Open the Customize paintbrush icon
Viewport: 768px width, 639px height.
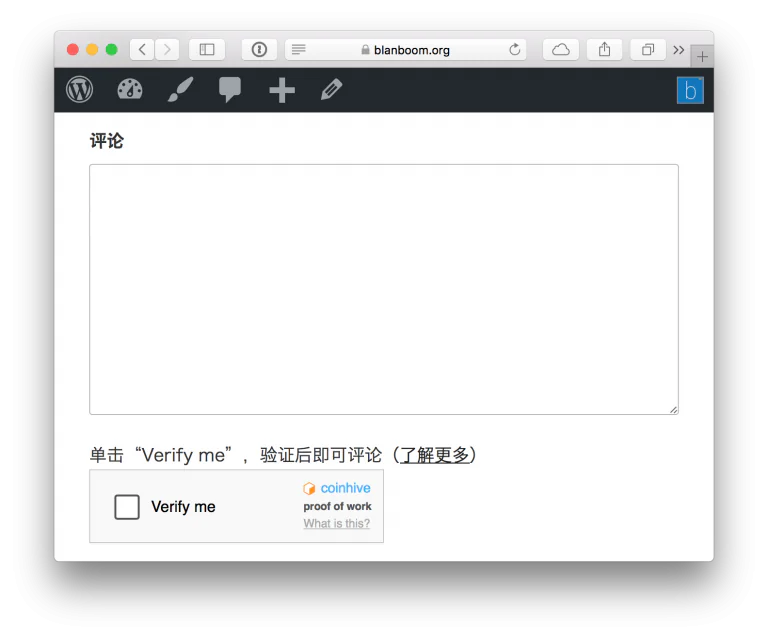181,90
